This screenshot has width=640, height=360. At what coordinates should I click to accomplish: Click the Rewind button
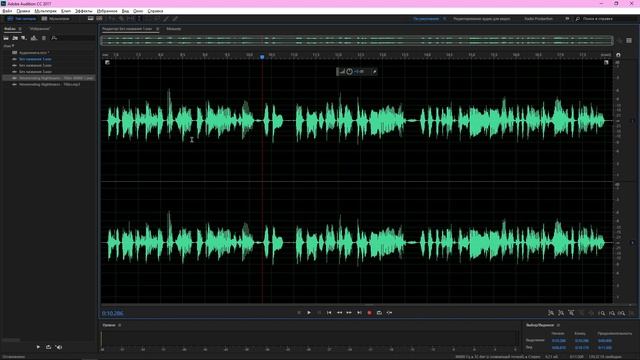pos(339,313)
